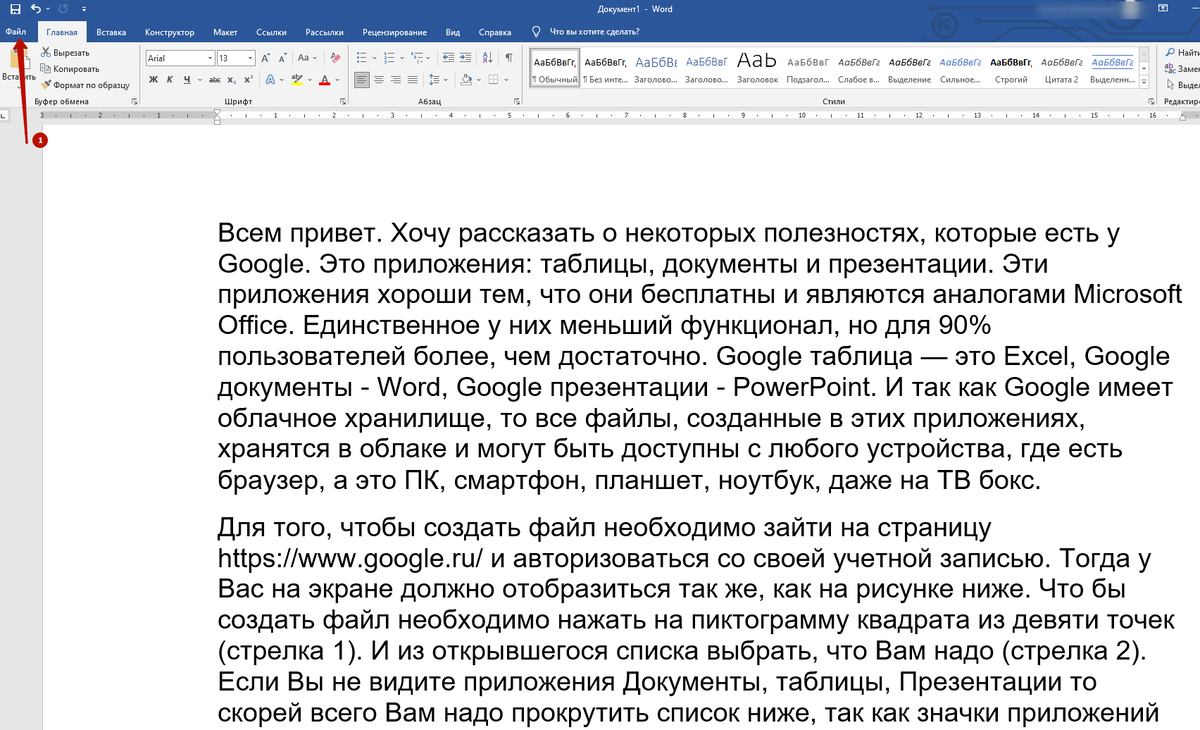Apply yellow text highlight color

297,80
